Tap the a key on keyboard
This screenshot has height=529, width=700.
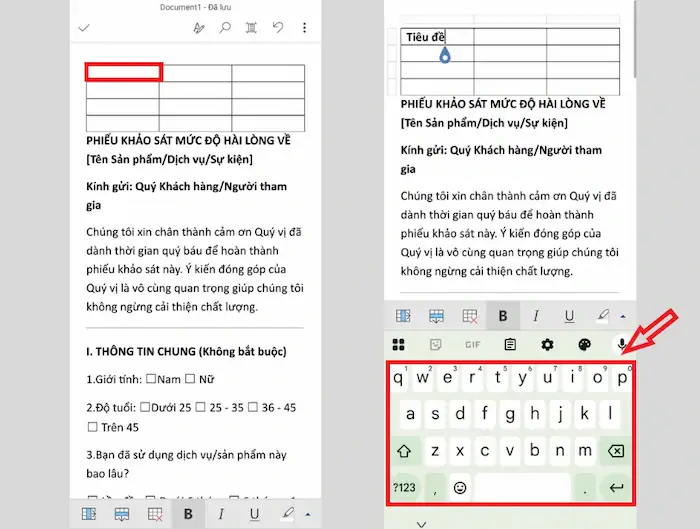(x=410, y=414)
